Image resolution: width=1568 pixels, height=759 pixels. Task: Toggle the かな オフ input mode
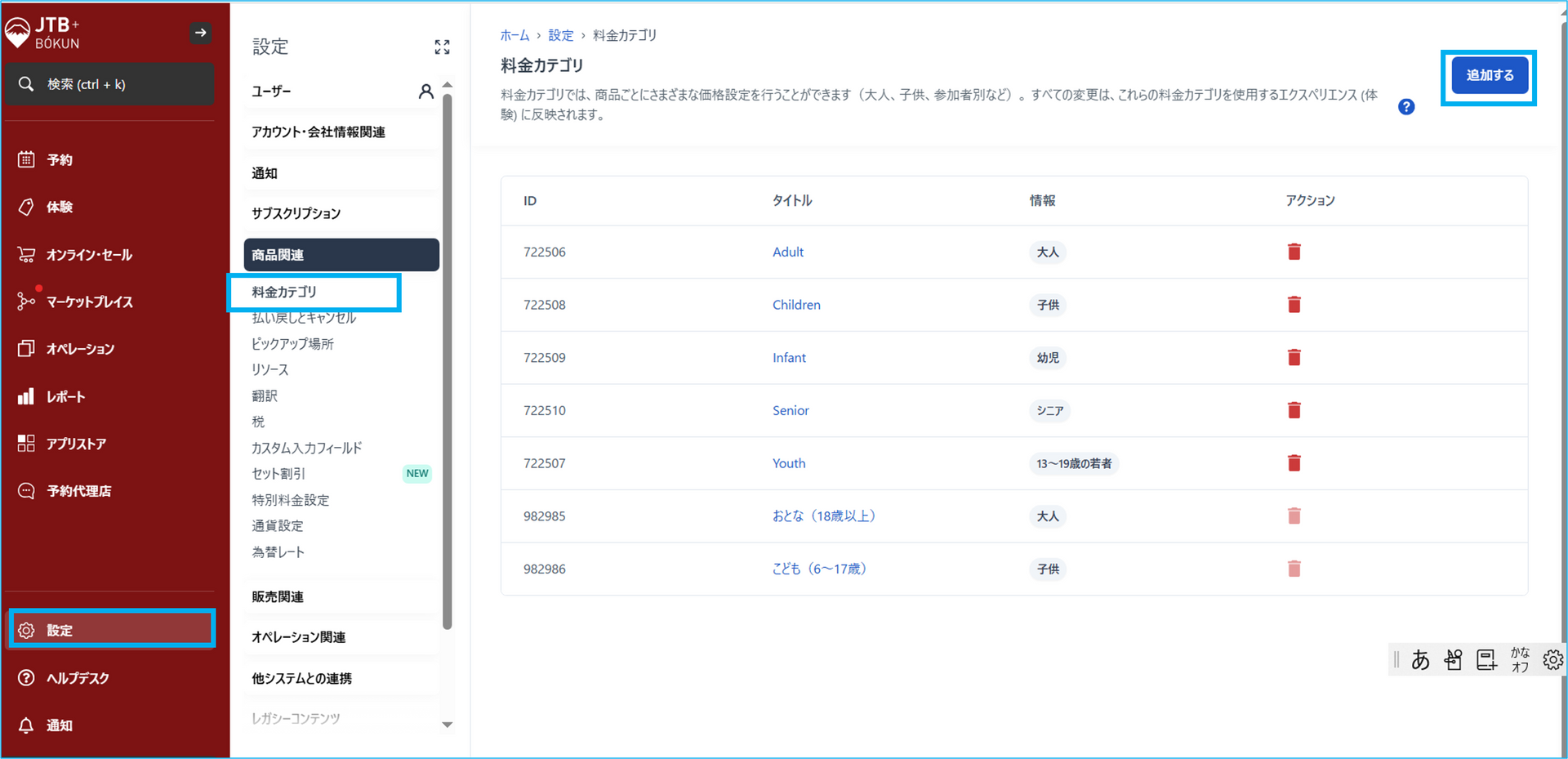[x=1519, y=659]
